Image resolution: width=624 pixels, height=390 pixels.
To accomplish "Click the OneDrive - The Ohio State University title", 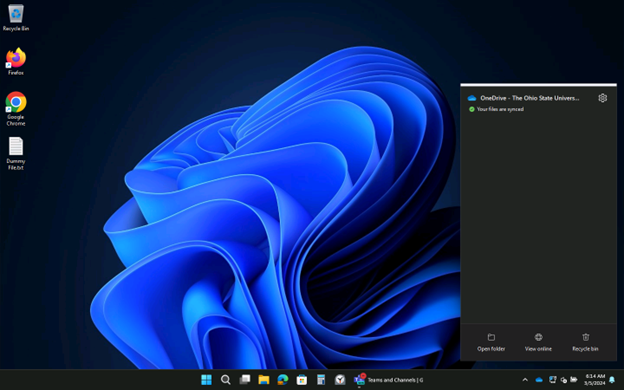I will point(530,98).
